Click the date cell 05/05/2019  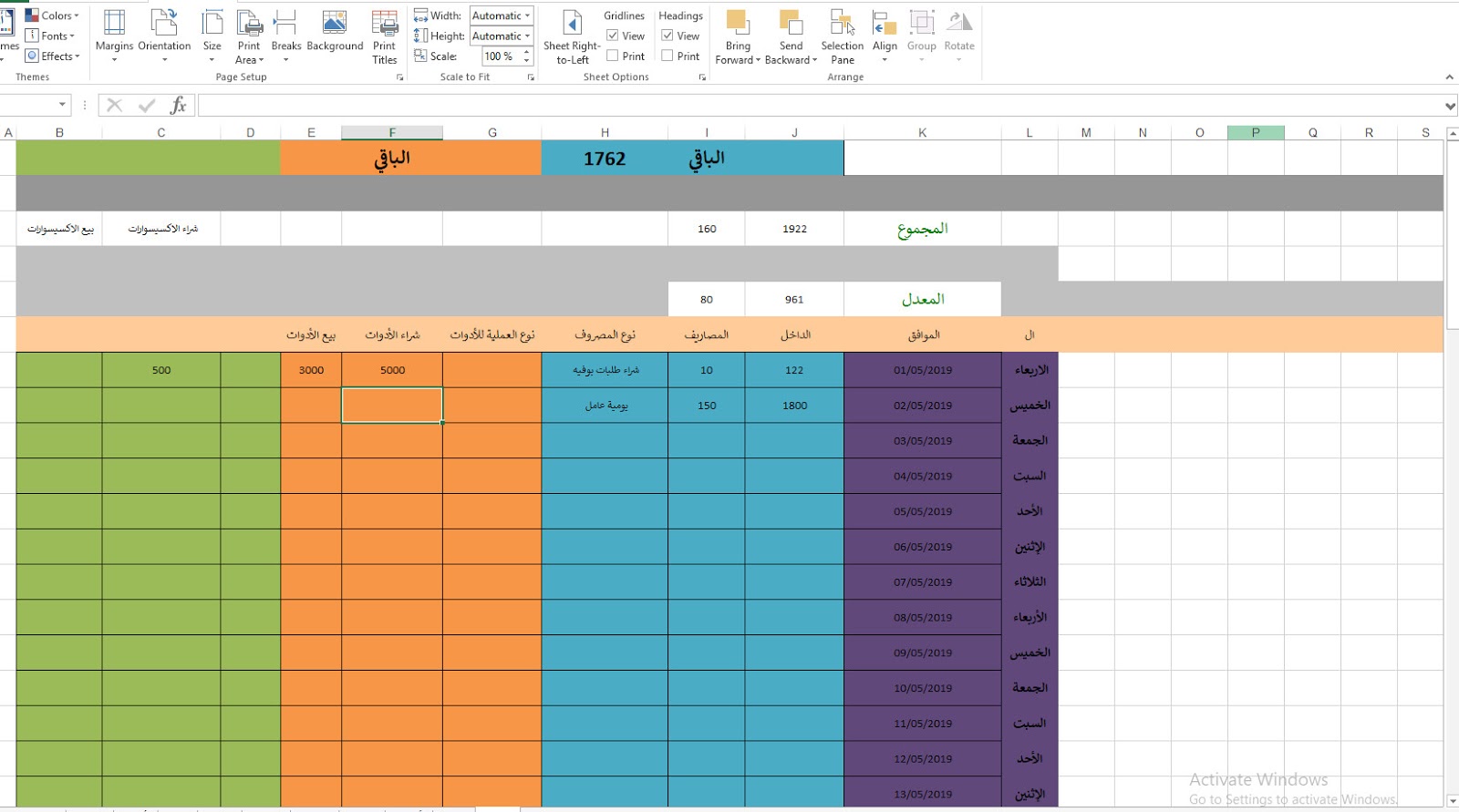pos(922,511)
